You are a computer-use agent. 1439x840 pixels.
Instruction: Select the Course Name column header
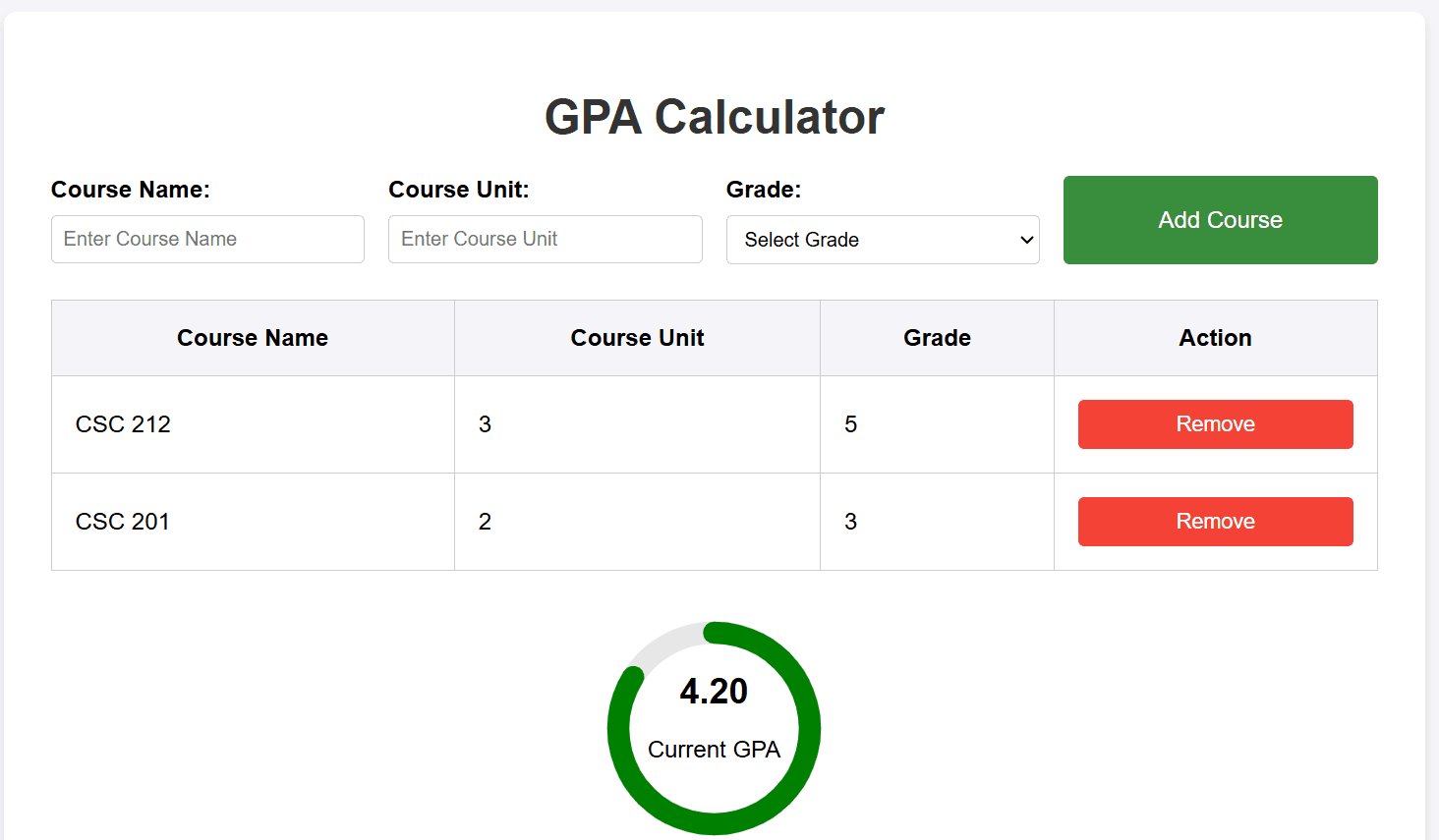(252, 337)
